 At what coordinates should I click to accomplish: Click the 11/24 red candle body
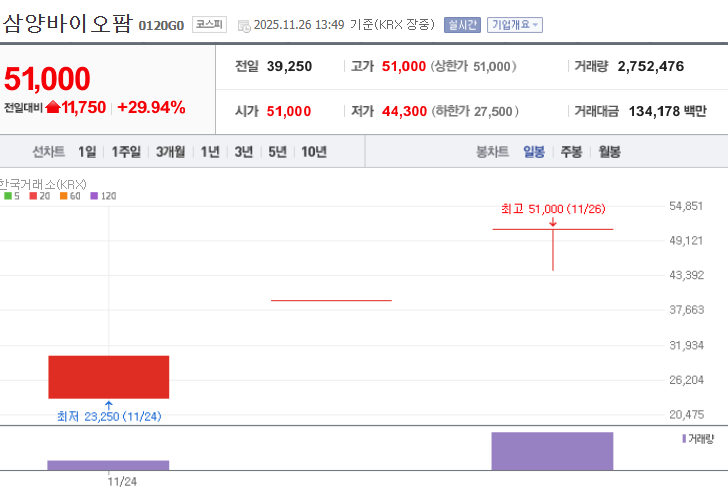tap(109, 377)
